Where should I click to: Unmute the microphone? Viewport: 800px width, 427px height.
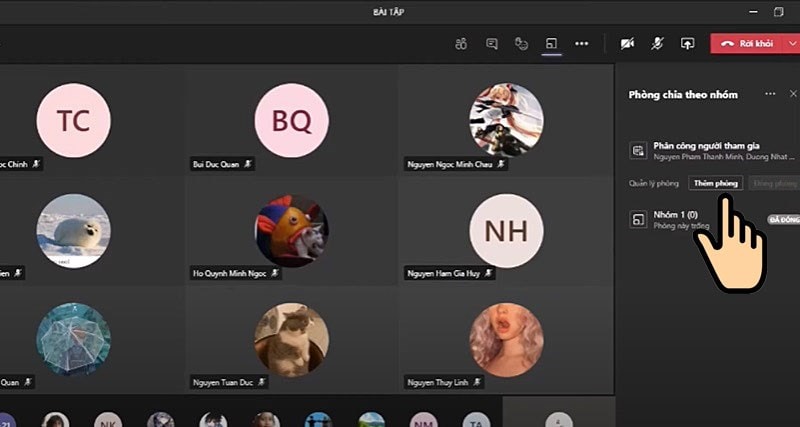(x=657, y=44)
